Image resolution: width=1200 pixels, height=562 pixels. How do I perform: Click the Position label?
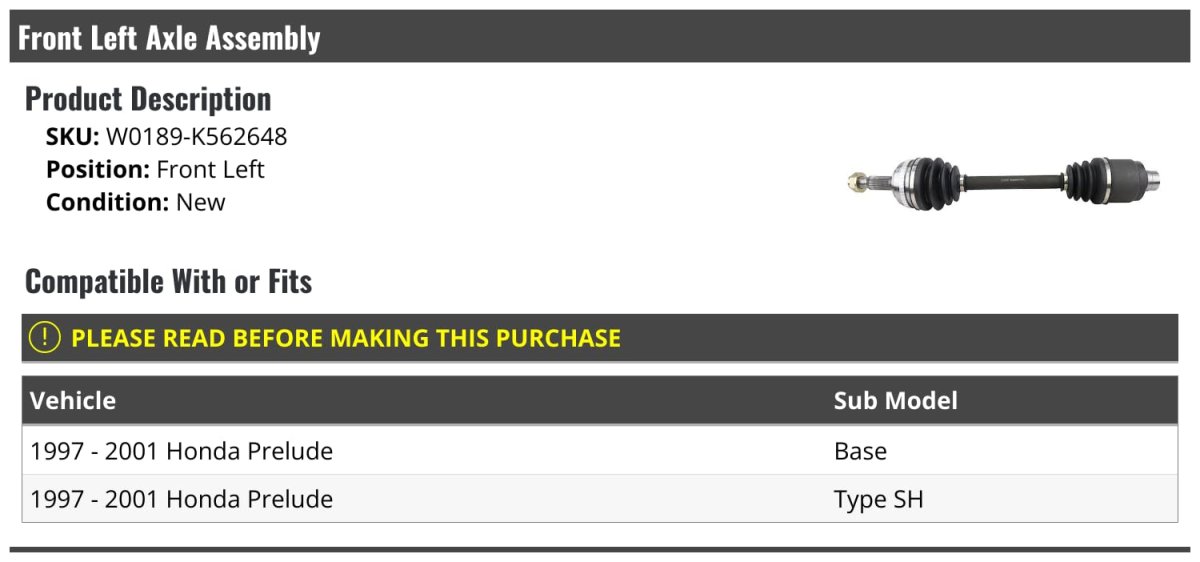98,169
